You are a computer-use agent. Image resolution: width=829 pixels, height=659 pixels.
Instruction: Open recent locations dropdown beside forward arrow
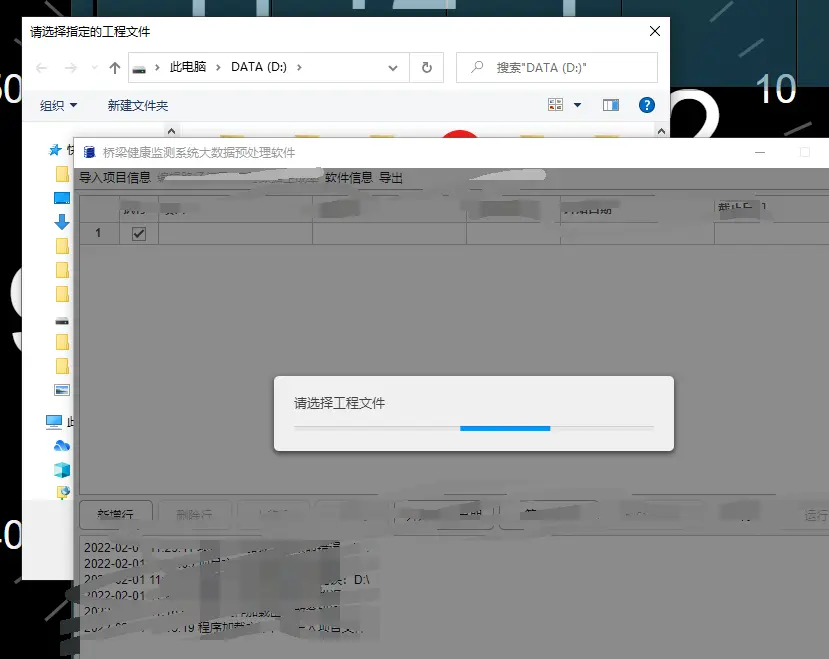pyautogui.click(x=95, y=68)
